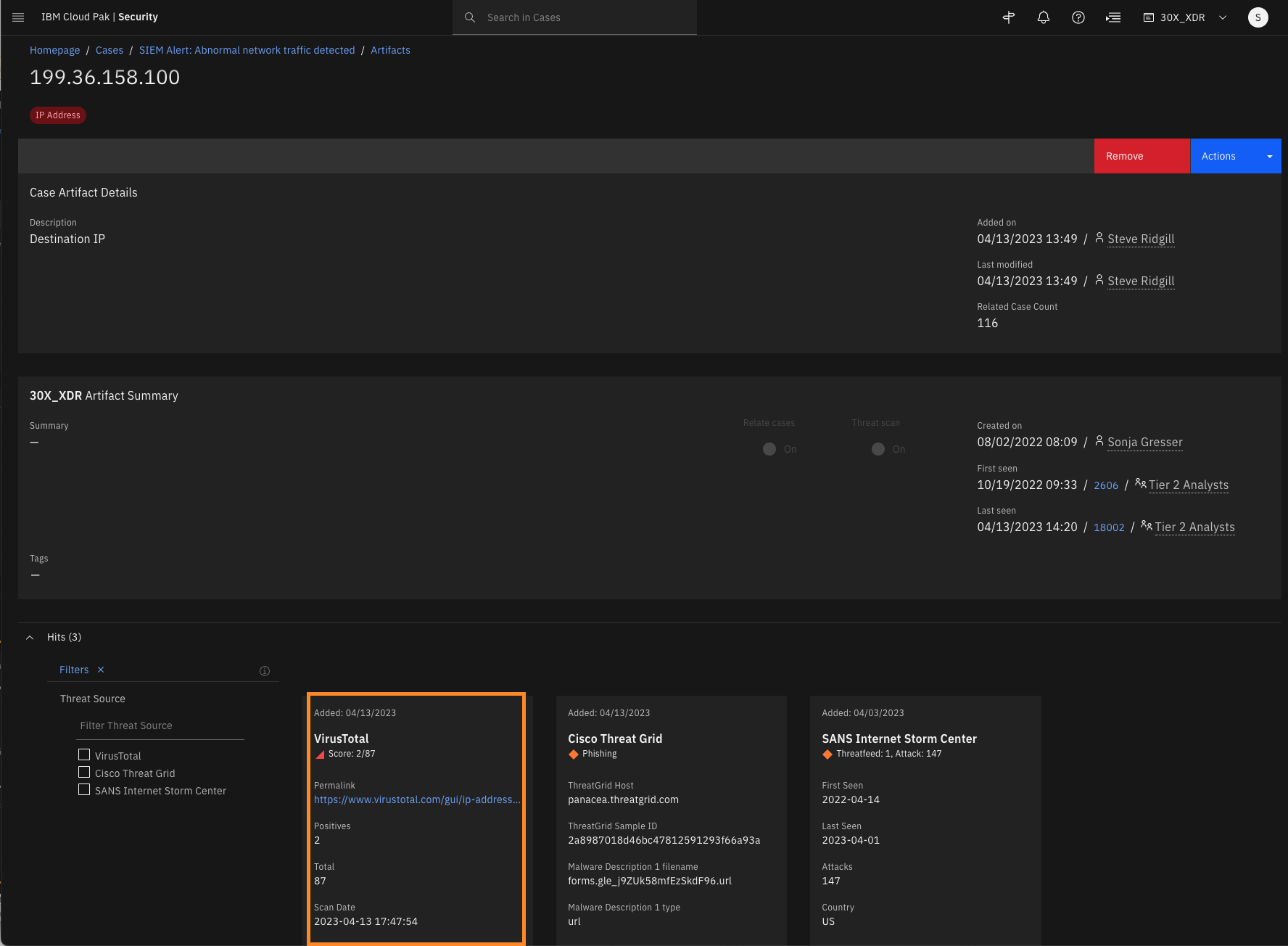This screenshot has height=946, width=1288.
Task: Click the Threat Source filter heading
Action: [93, 699]
